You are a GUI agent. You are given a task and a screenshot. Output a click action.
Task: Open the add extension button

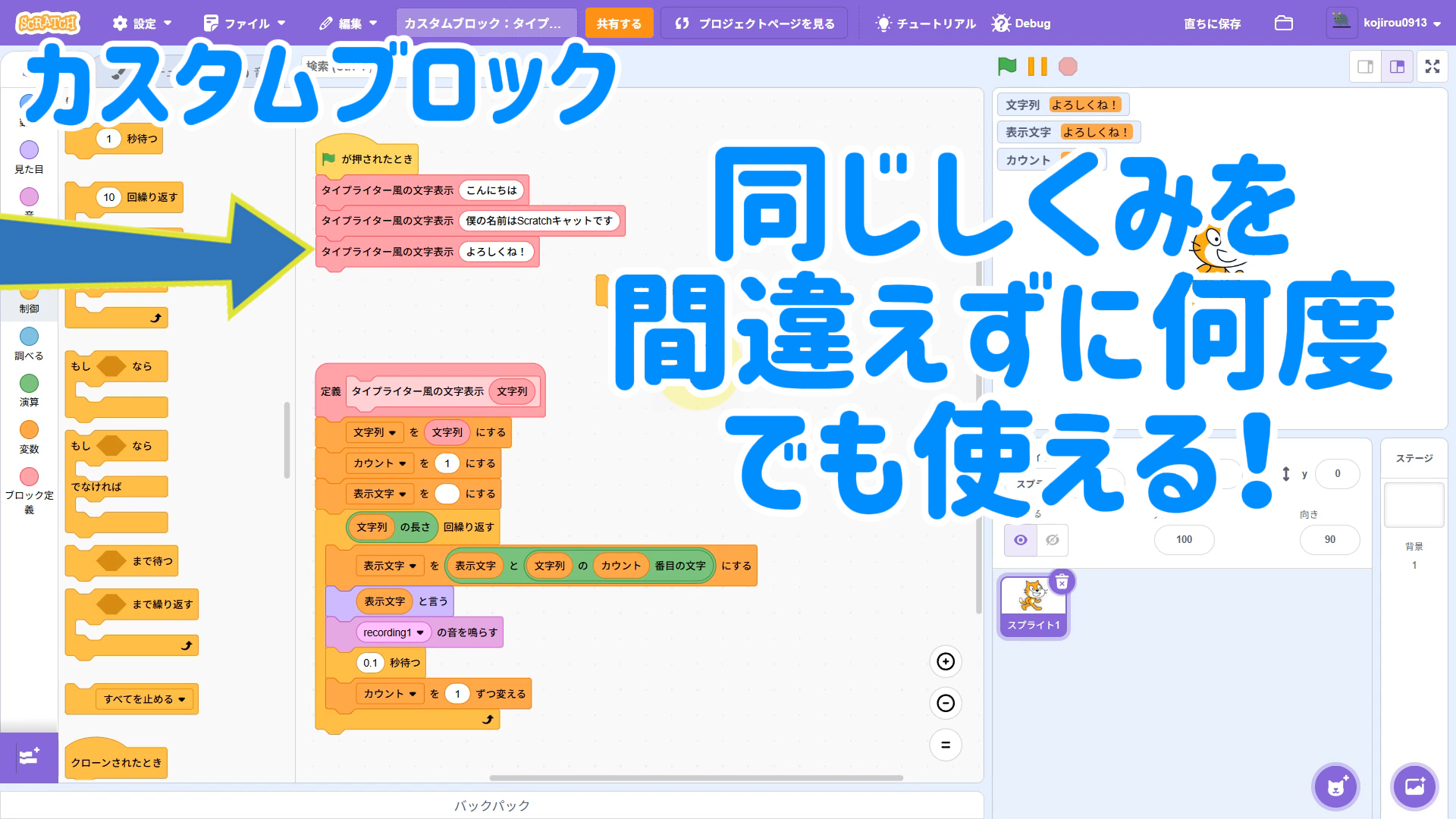(29, 757)
